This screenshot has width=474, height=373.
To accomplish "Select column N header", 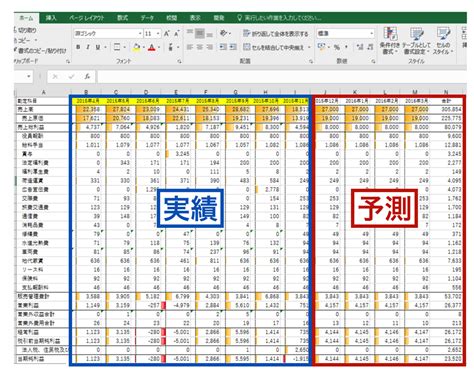I will pyautogui.click(x=446, y=92).
